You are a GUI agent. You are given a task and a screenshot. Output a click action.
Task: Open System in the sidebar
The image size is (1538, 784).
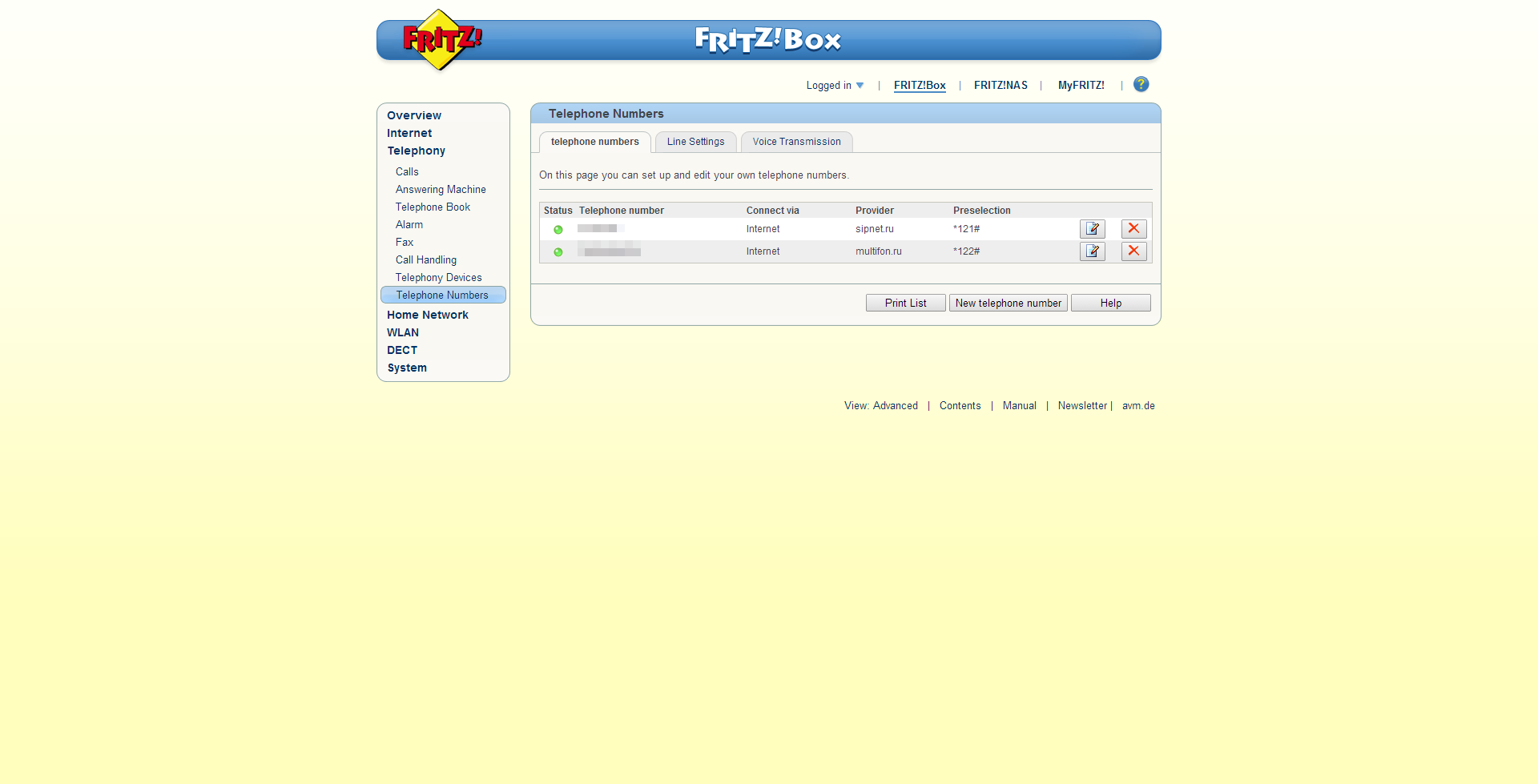pos(407,368)
